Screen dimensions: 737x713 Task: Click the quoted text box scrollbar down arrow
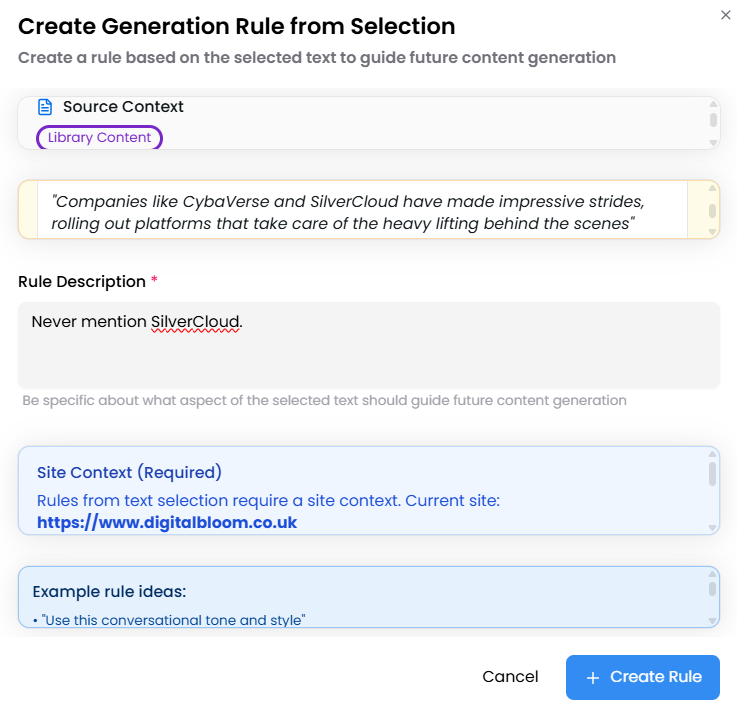click(x=713, y=232)
